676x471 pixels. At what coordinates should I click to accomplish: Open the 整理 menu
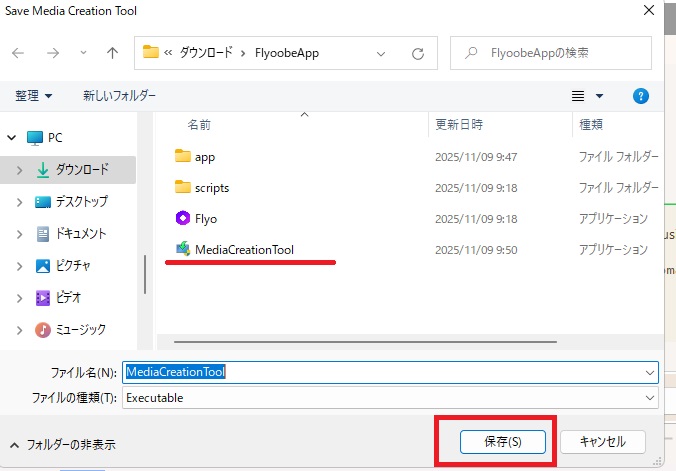coord(34,96)
